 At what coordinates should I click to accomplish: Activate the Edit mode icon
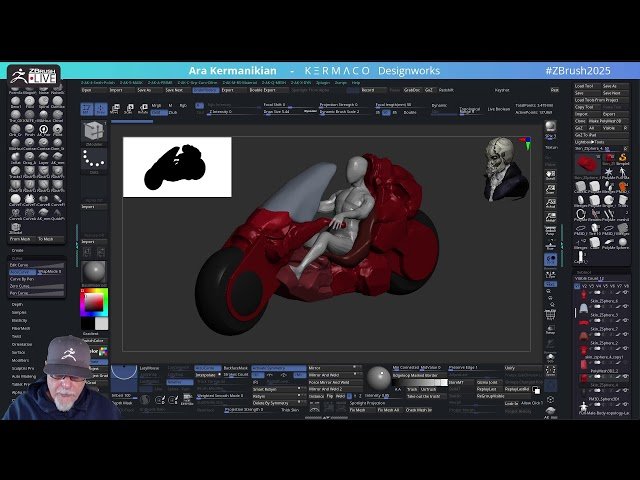(x=87, y=109)
